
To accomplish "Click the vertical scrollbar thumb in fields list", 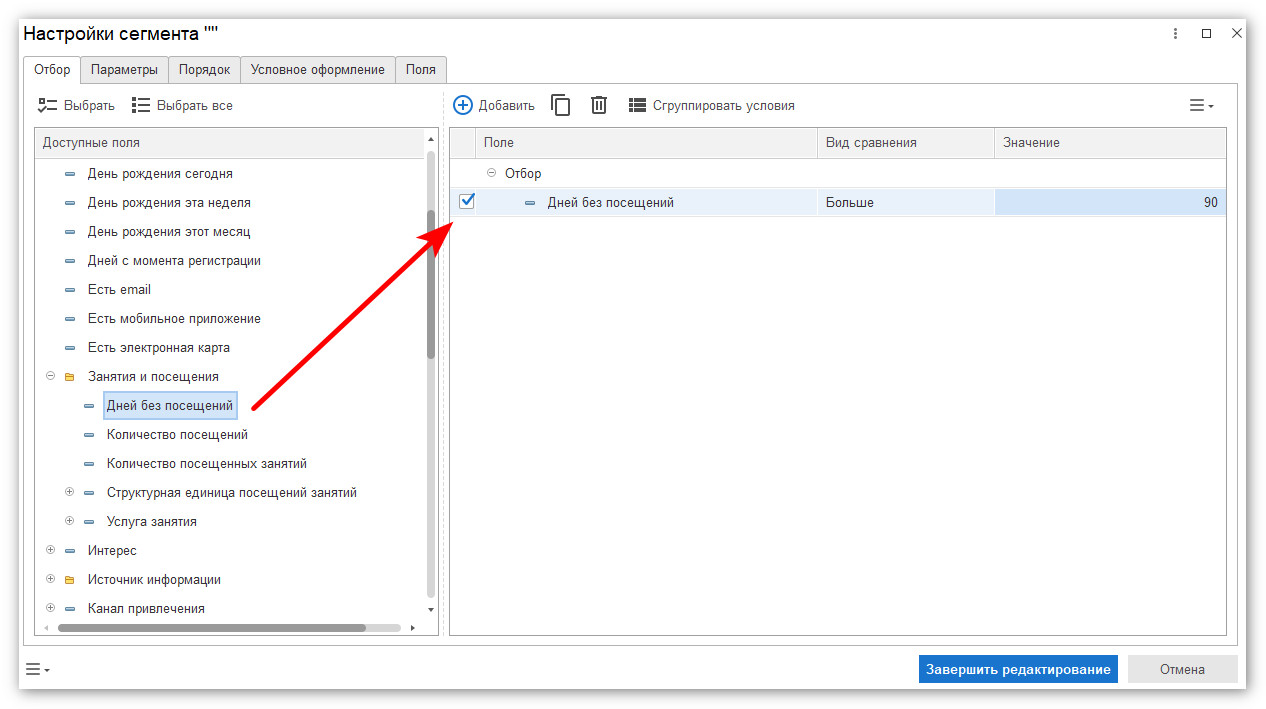I will (x=431, y=283).
